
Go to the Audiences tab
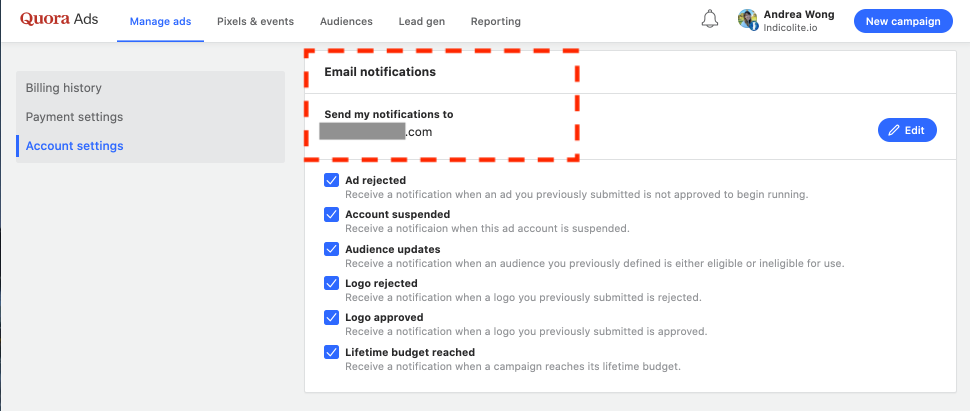346,21
